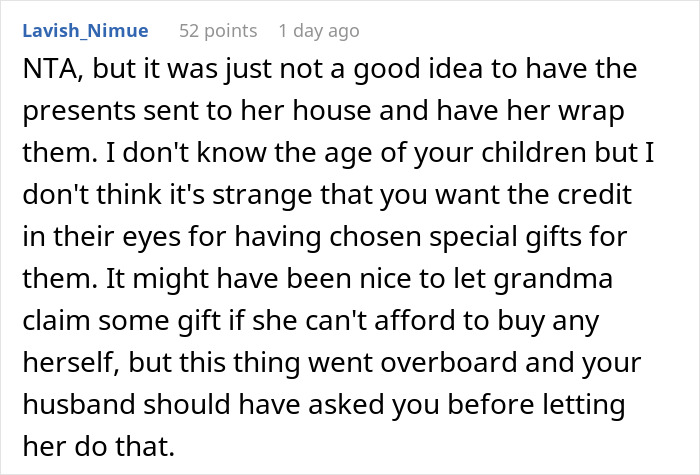This screenshot has width=700, height=475.
Task: Click the phrase 'have her wrap'
Action: [531, 111]
